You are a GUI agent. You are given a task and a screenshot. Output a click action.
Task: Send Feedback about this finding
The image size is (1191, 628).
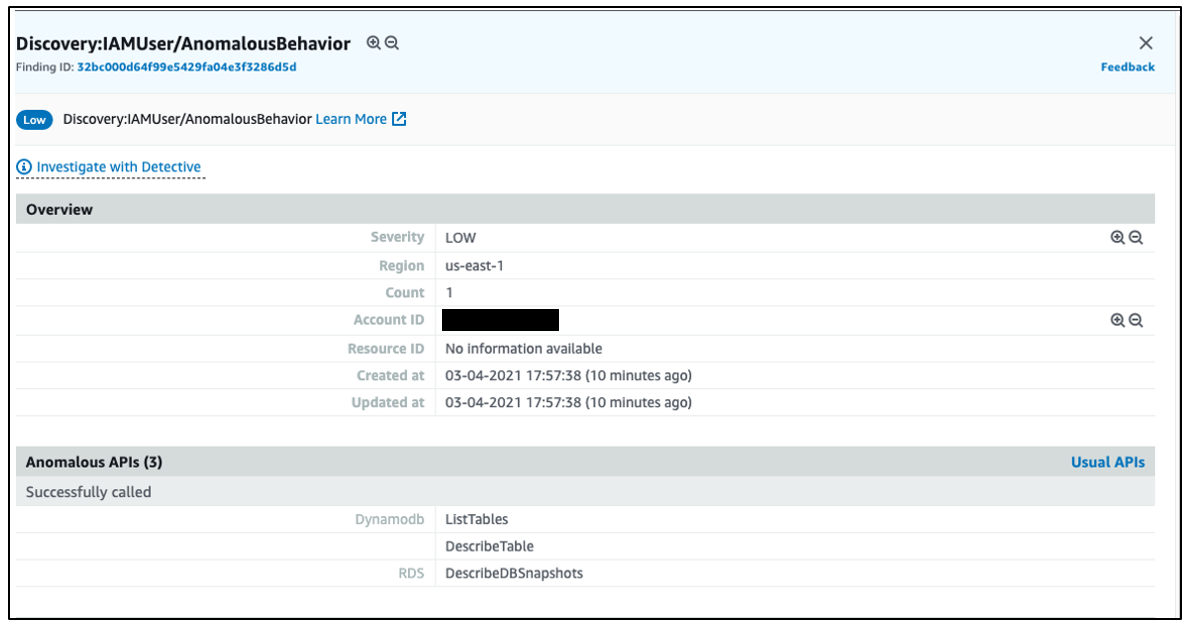(1128, 67)
